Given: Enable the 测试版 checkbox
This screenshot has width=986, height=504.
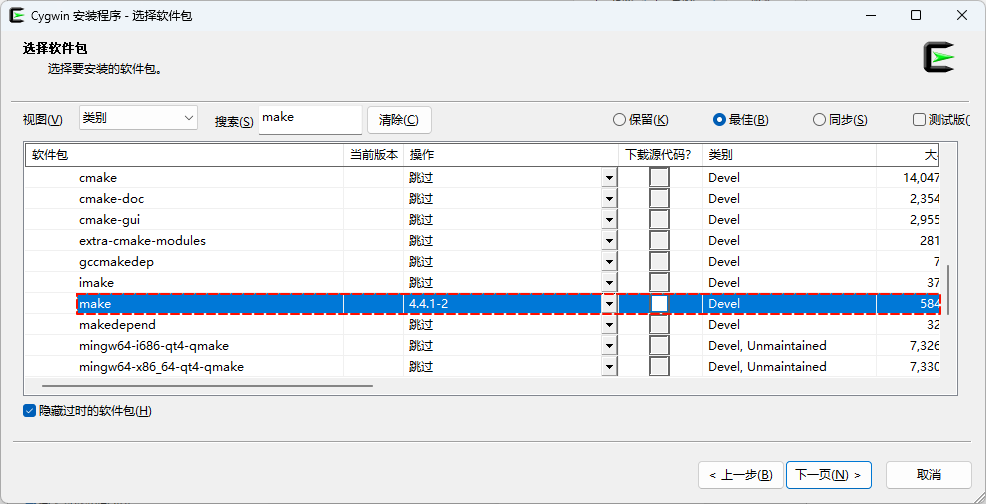Looking at the screenshot, I should click(919, 120).
